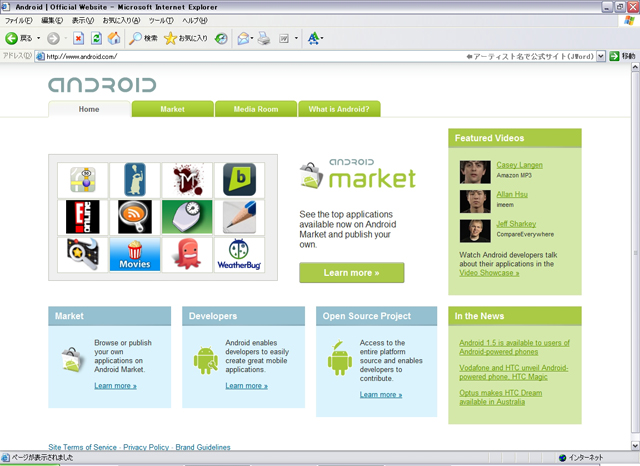
Task: Click the Mail envelope toolbar icon
Action: tap(243, 38)
